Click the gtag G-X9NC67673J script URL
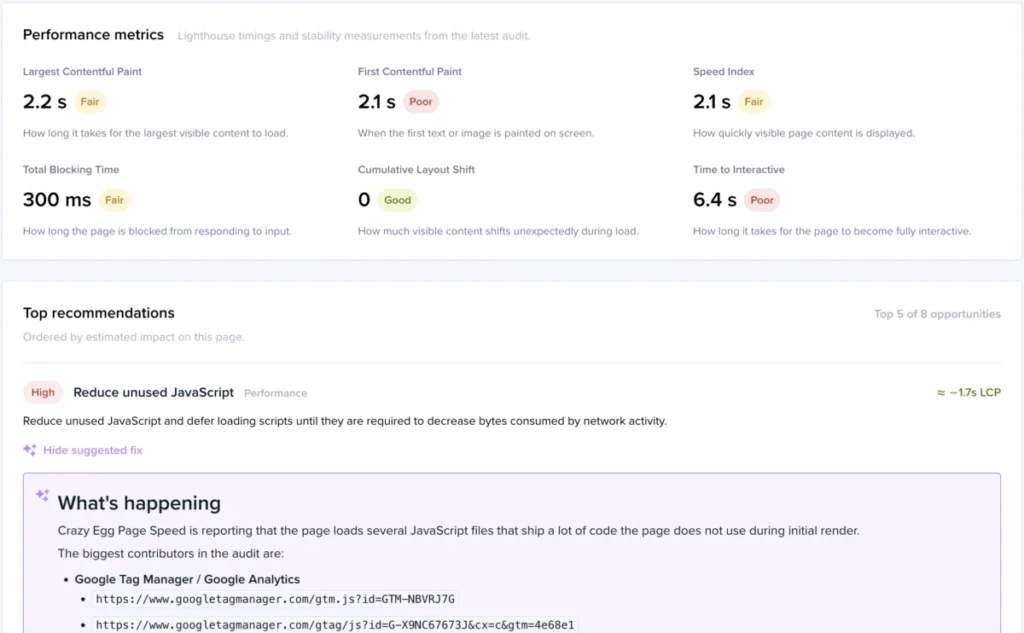1024x633 pixels. point(335,625)
